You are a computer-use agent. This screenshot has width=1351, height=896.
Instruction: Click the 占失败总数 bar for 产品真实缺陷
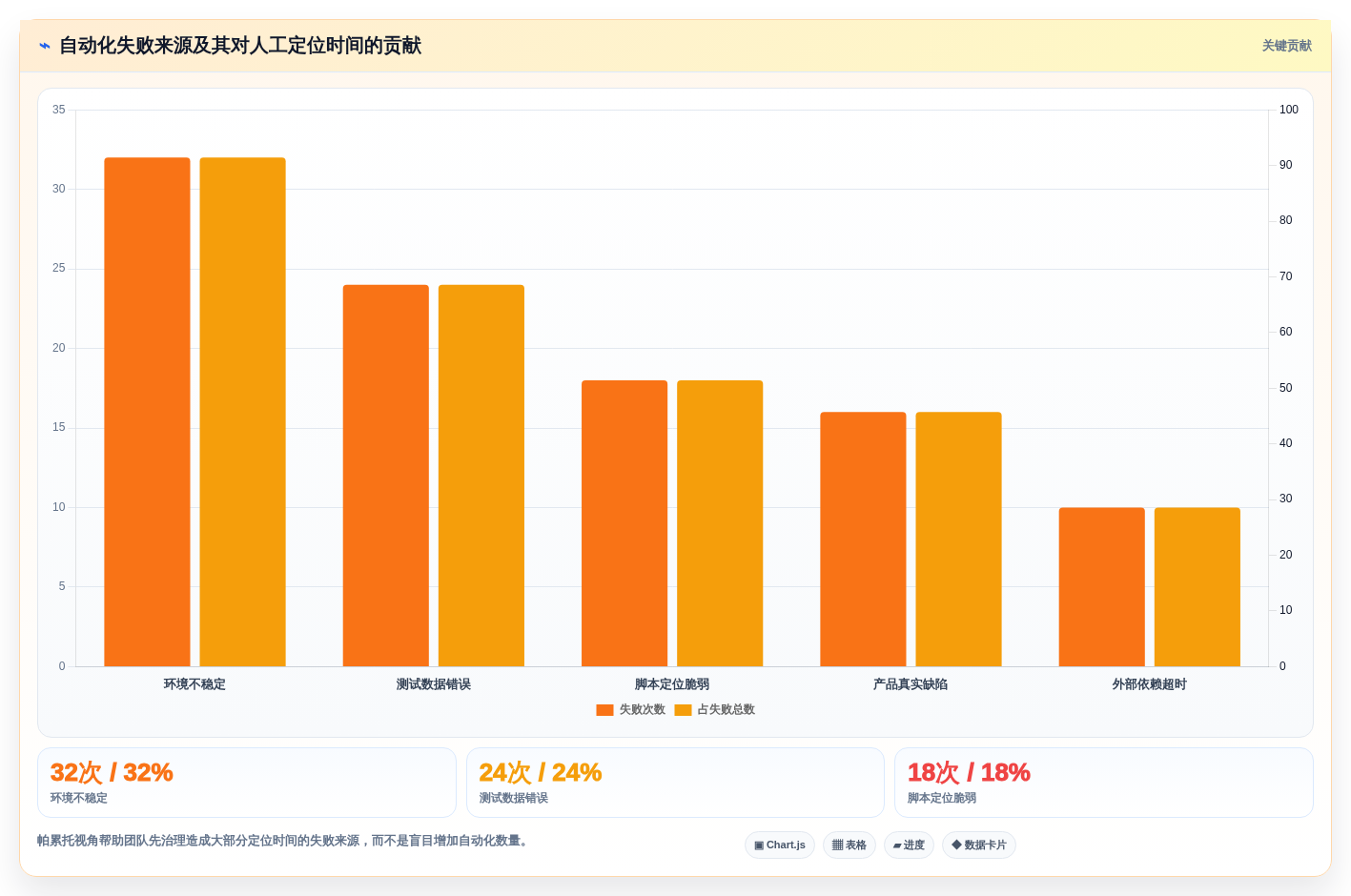[x=958, y=540]
